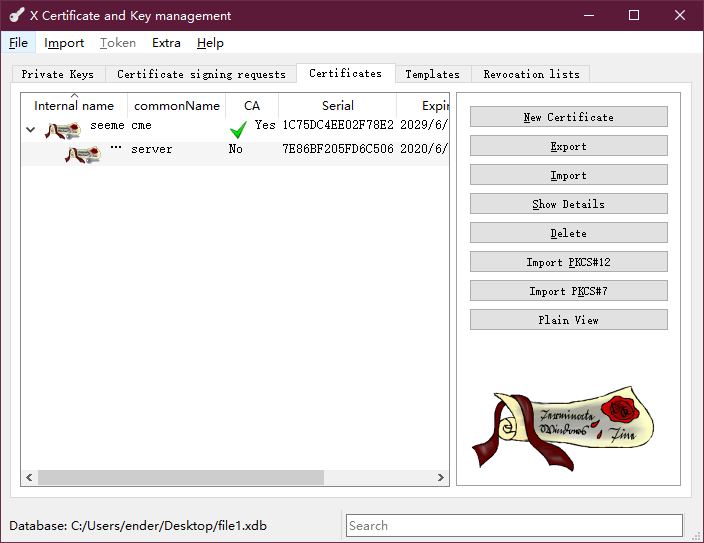
Task: Click the Import button in right panel
Action: tap(569, 175)
